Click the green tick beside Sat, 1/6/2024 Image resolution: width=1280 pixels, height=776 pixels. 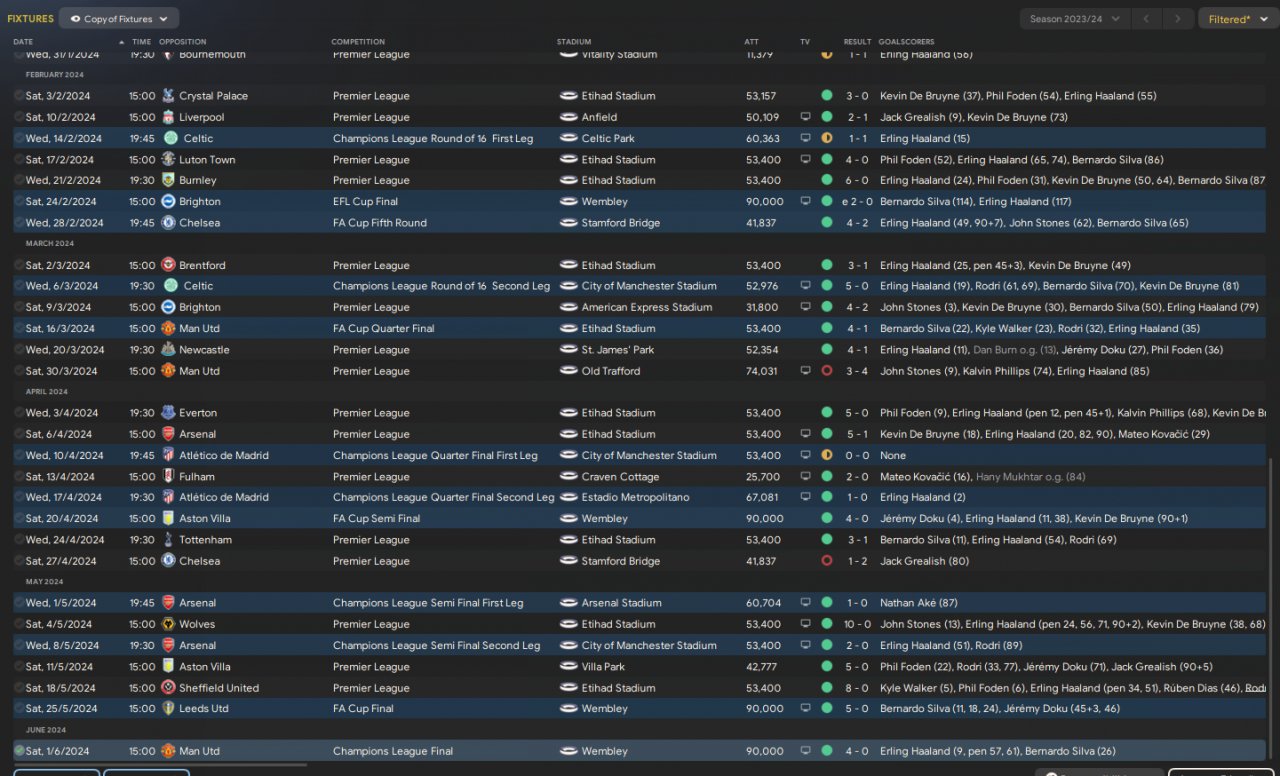coord(19,751)
